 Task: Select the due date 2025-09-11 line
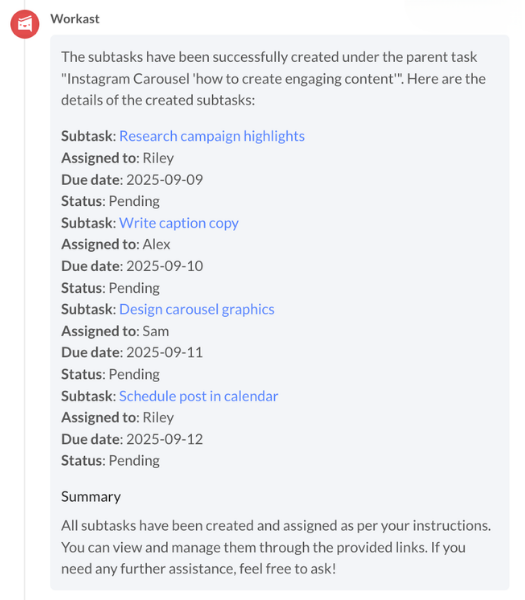[x=132, y=352]
